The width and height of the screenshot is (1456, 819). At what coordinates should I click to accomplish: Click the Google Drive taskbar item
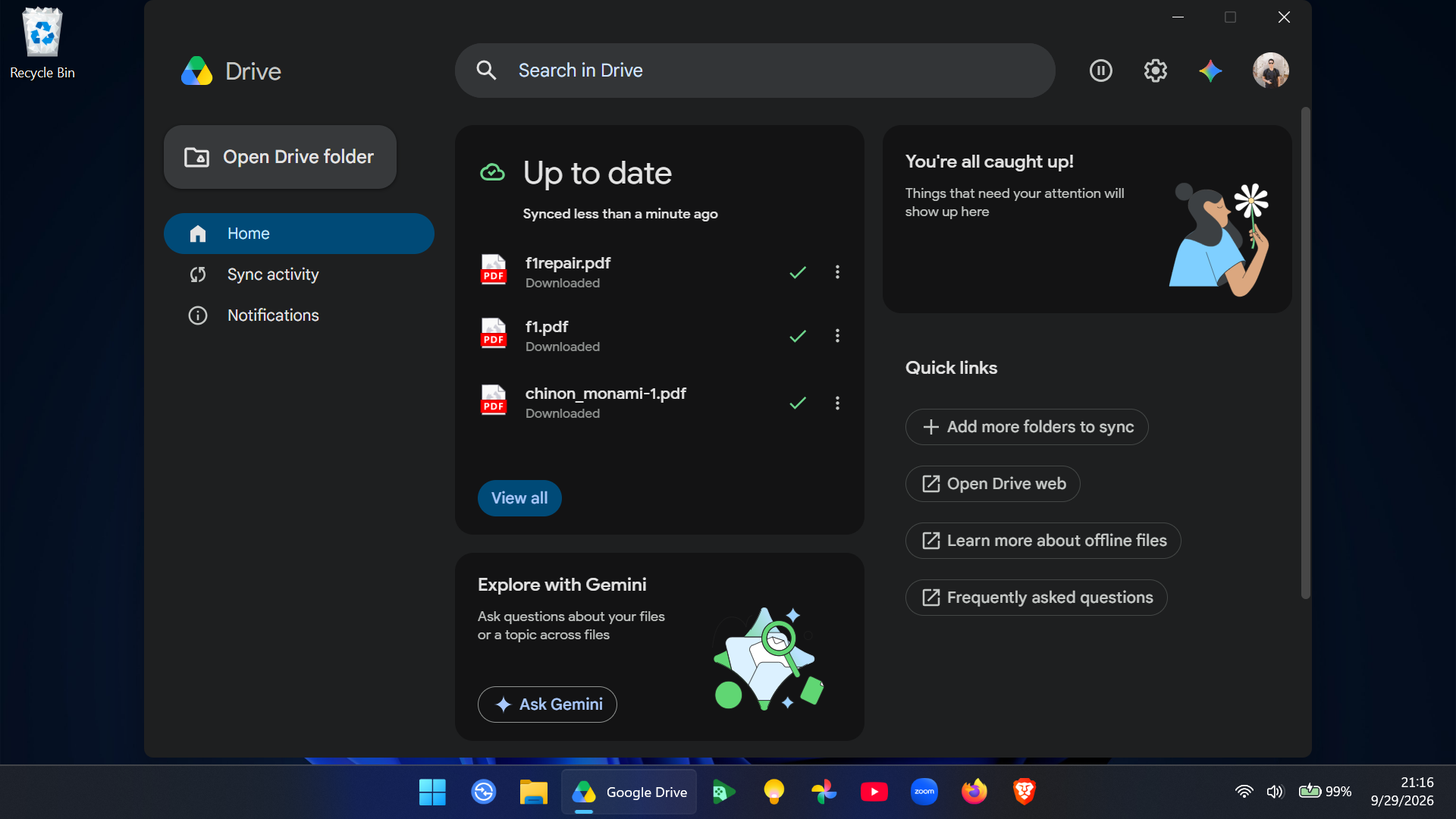tap(629, 792)
